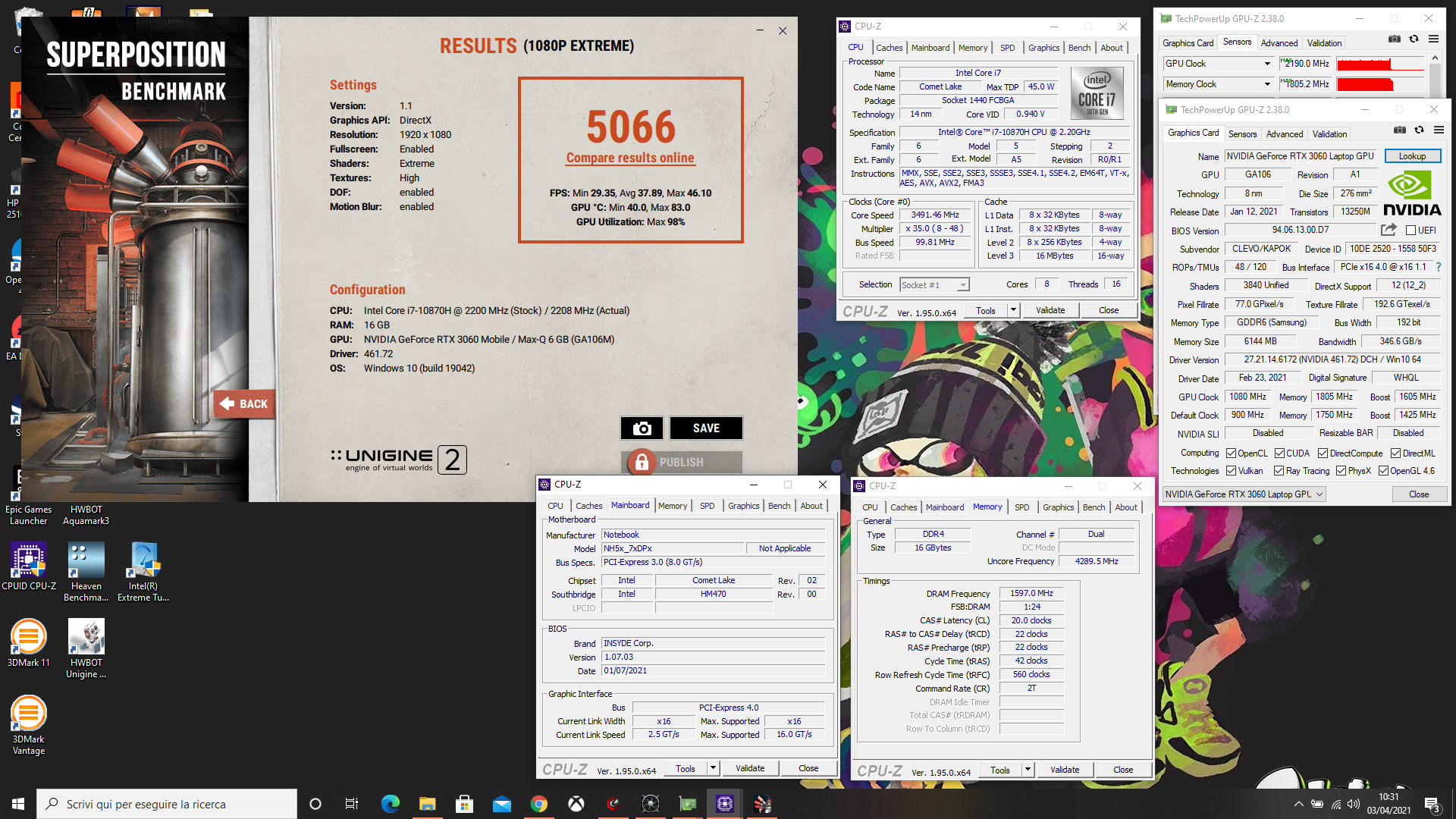Switch to Advanced tab in GPU-Z Graphics Card window

1284,133
